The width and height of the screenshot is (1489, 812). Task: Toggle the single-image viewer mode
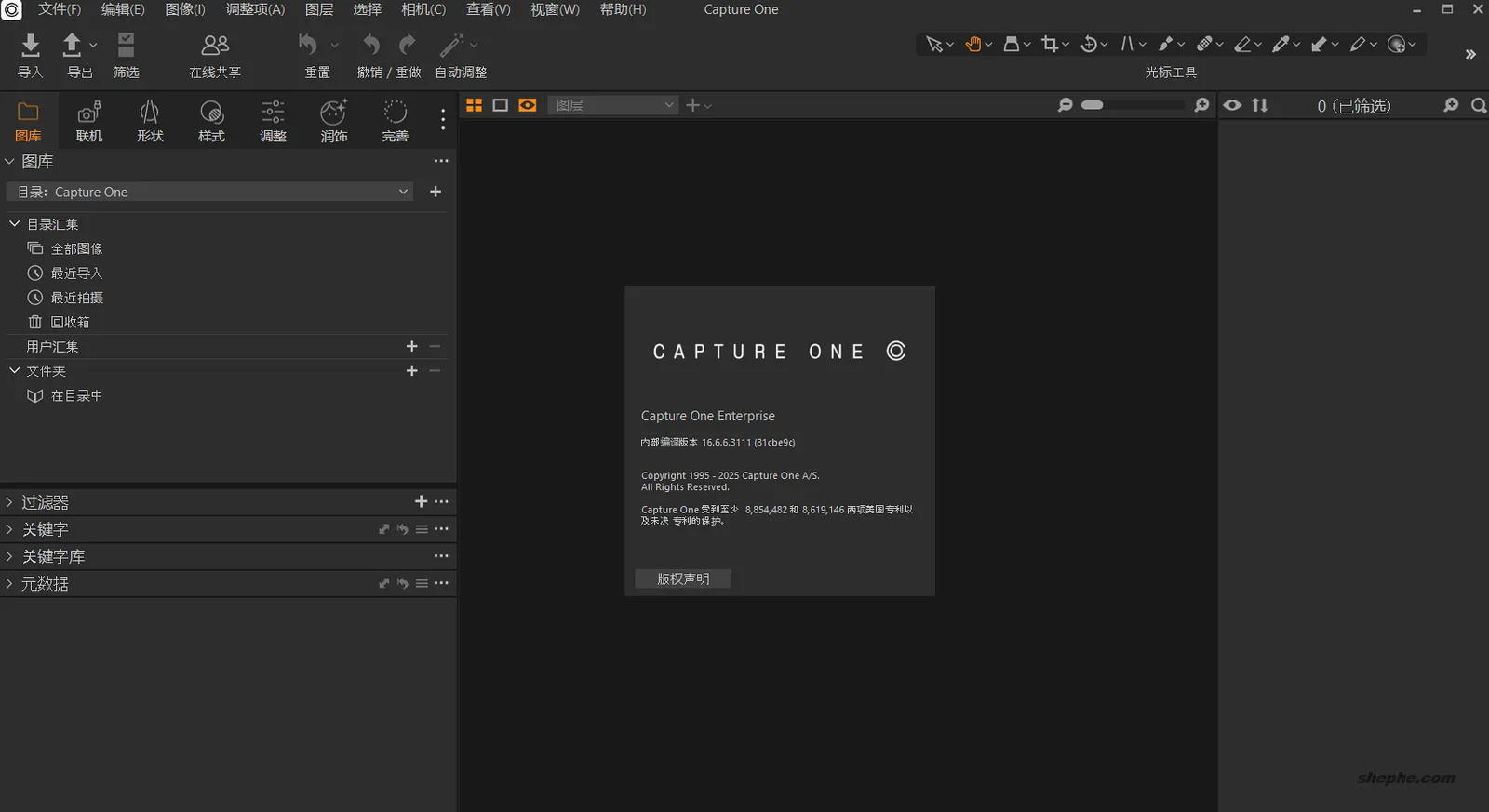pyautogui.click(x=500, y=105)
